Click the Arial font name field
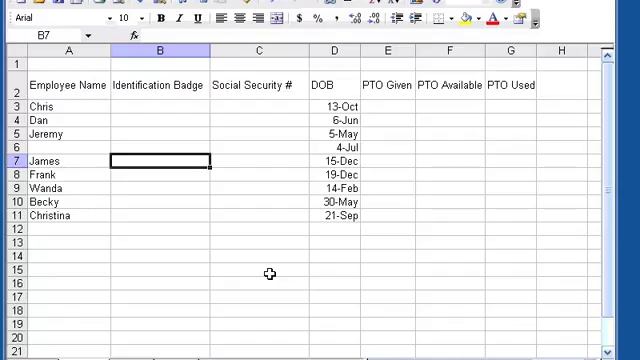Screen dimensions: 640x360 59,18
